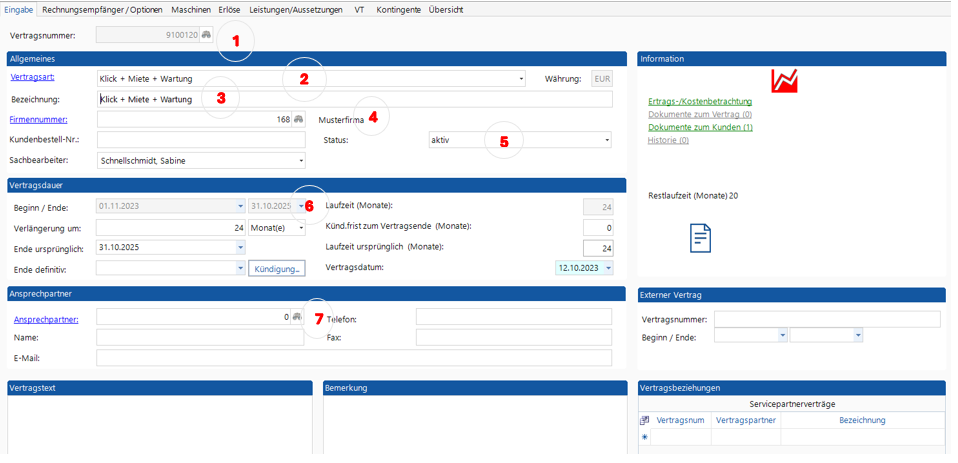
Task: Switch to Rechnungsempfänger / Optionen tab
Action: (102, 9)
